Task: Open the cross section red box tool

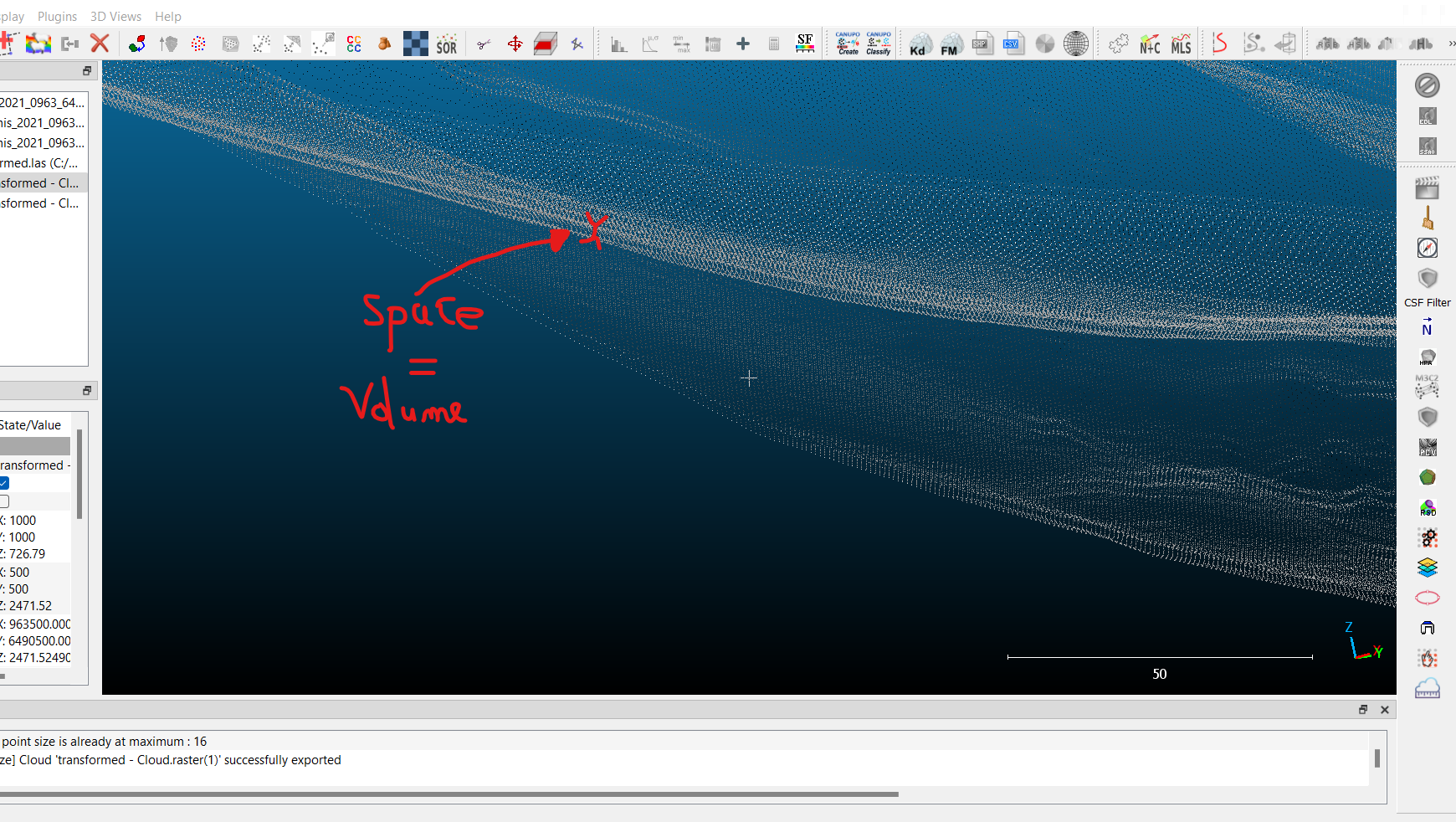Action: click(546, 44)
